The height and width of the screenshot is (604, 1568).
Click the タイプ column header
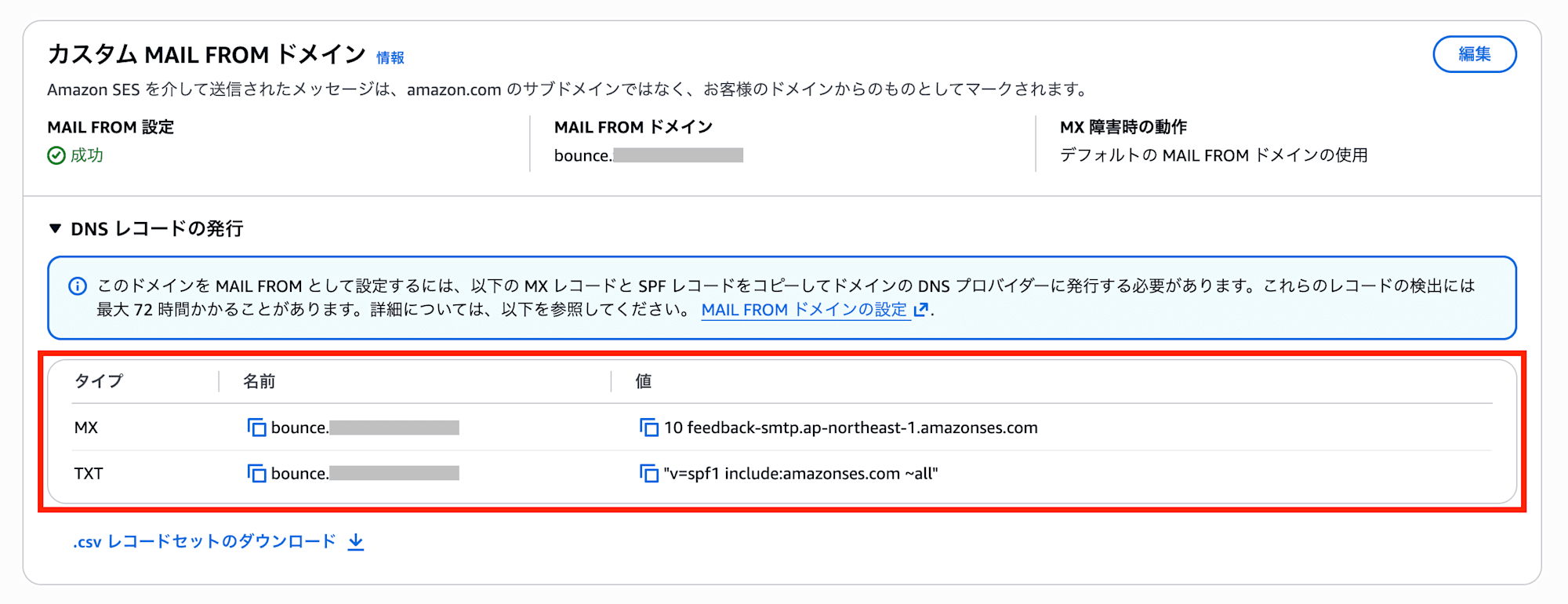(x=99, y=381)
